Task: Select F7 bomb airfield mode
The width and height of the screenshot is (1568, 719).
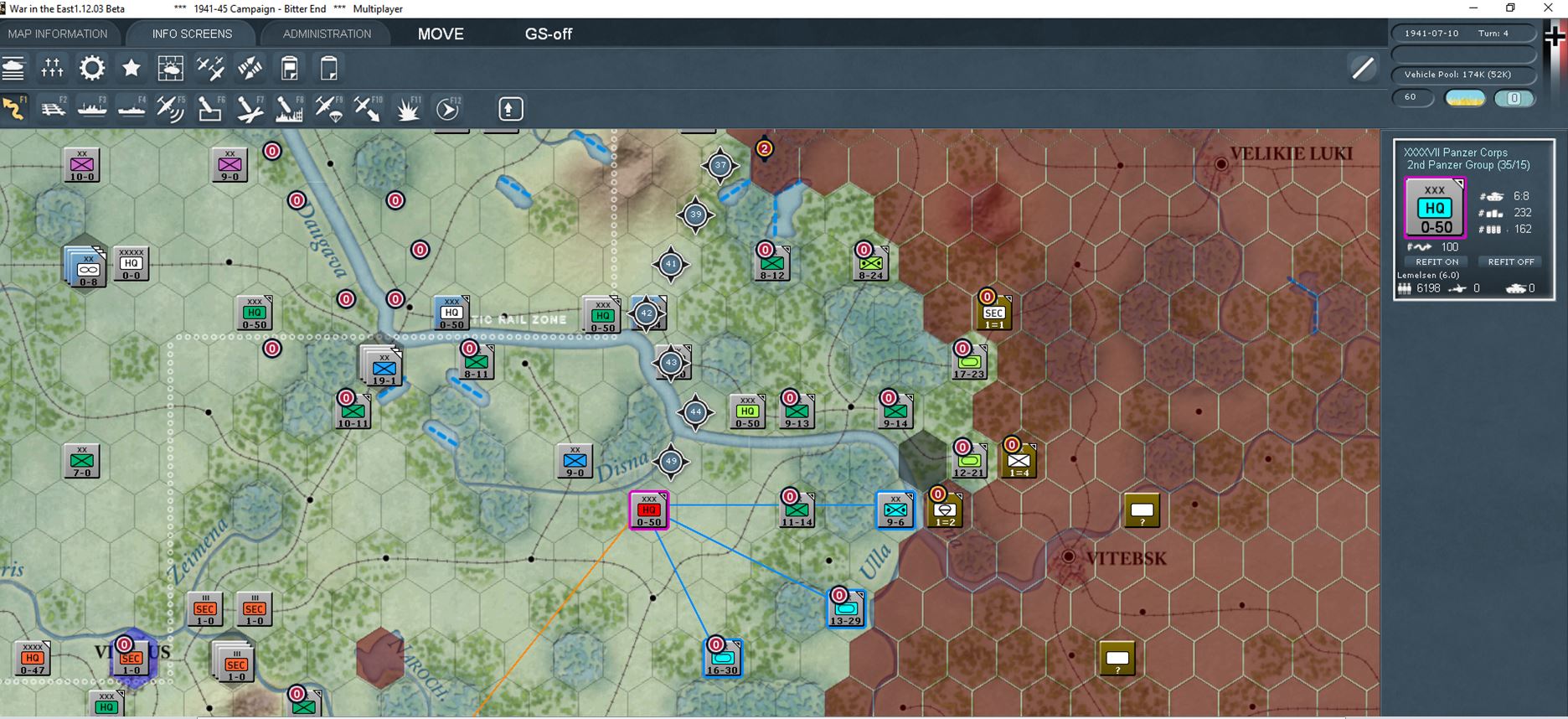Action: point(250,109)
